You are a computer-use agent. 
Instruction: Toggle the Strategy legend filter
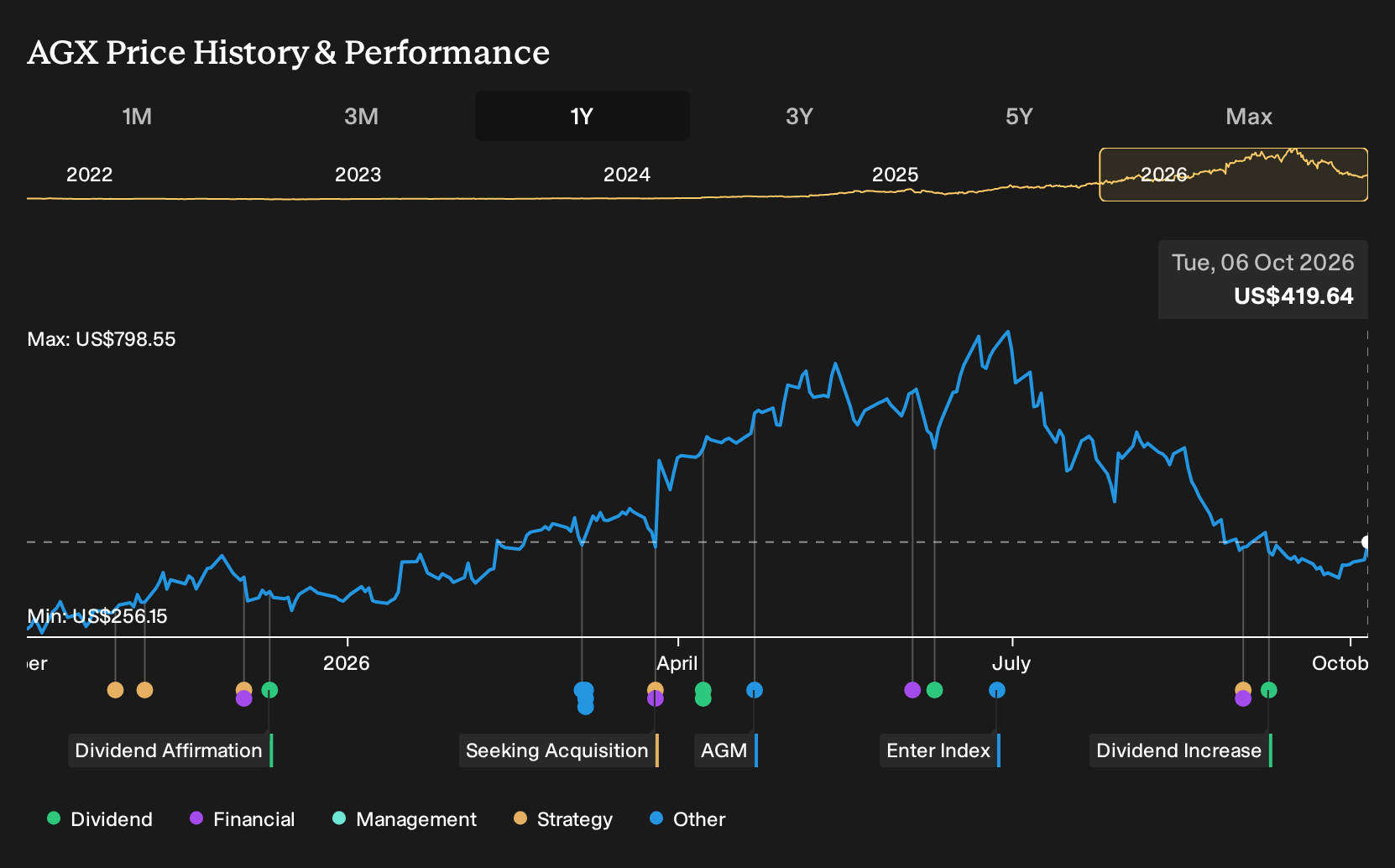click(563, 819)
